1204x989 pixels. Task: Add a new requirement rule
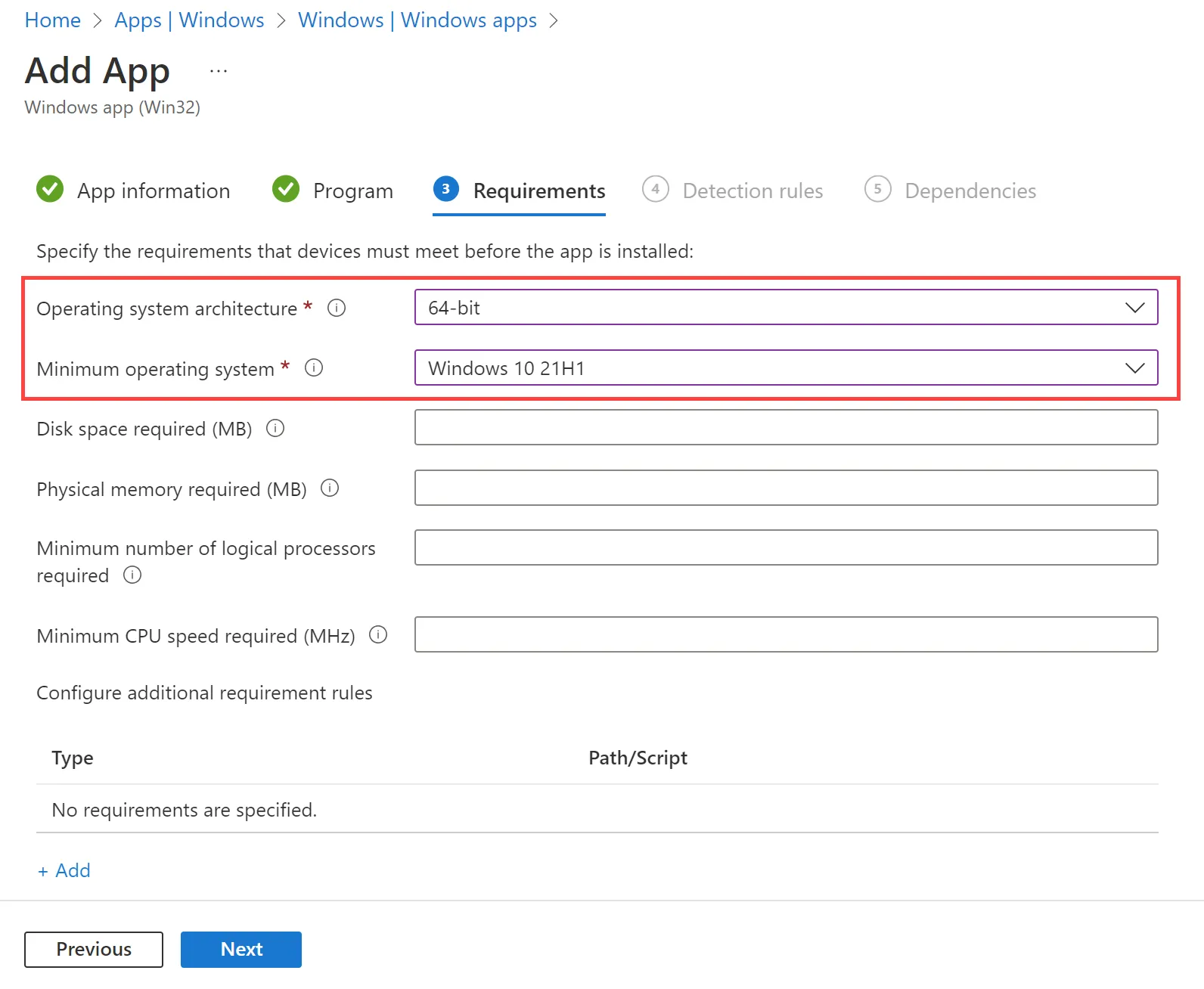click(64, 871)
